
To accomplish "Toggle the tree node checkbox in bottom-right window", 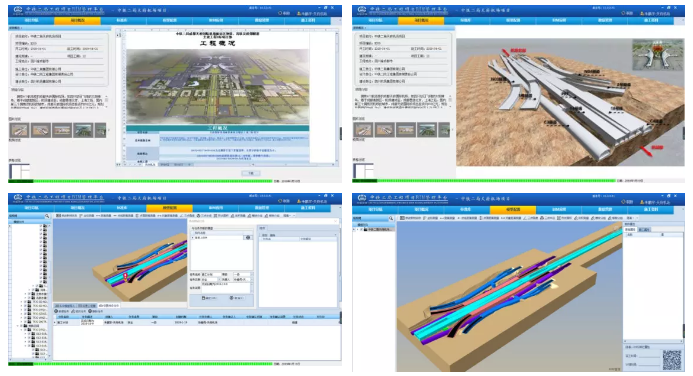I will [x=361, y=230].
